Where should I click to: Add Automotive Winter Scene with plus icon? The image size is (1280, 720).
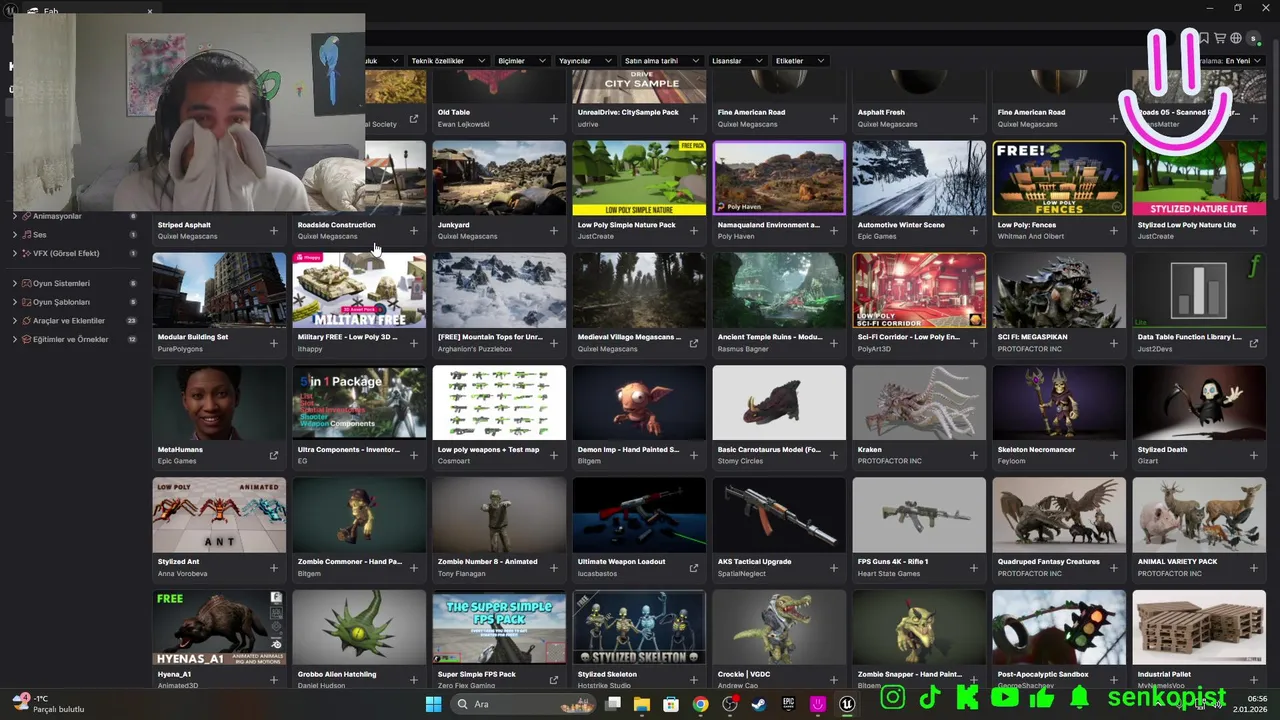pos(974,231)
